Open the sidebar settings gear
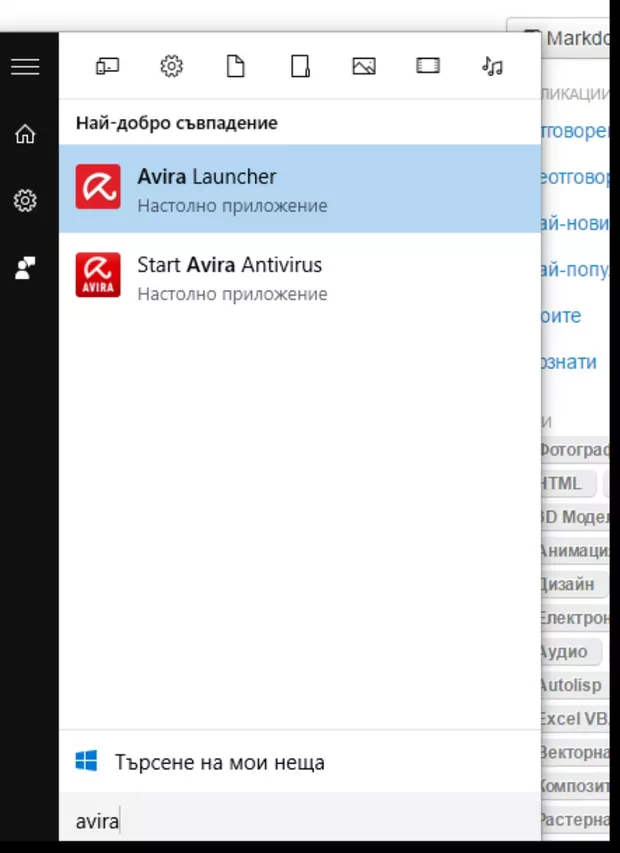 [x=25, y=201]
